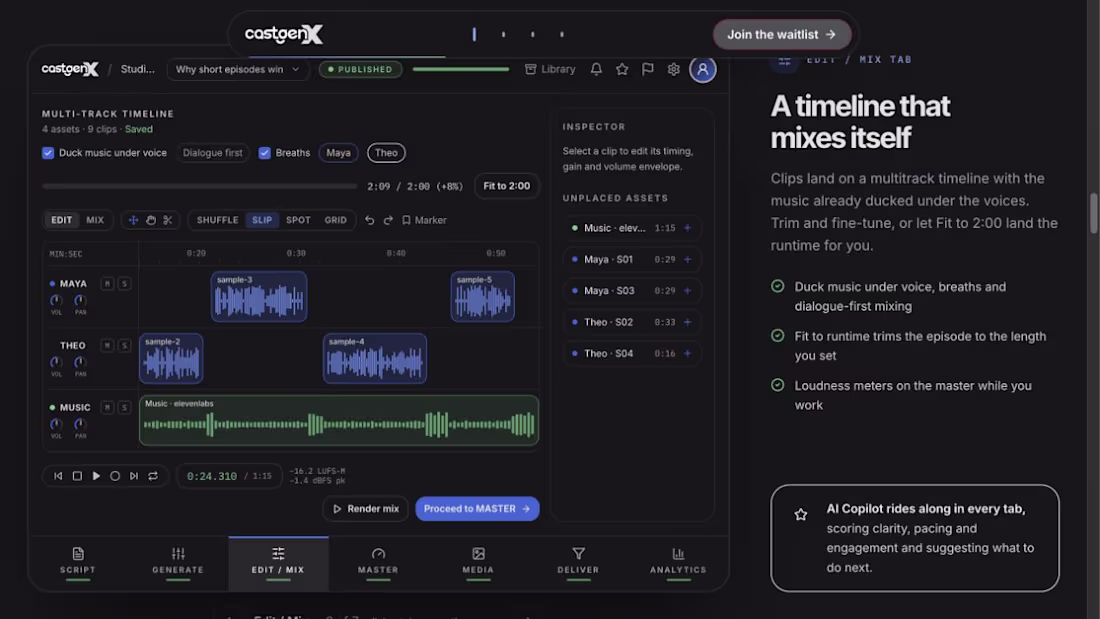Open the notifications bell
Viewport: 1100px width, 619px height.
point(596,69)
